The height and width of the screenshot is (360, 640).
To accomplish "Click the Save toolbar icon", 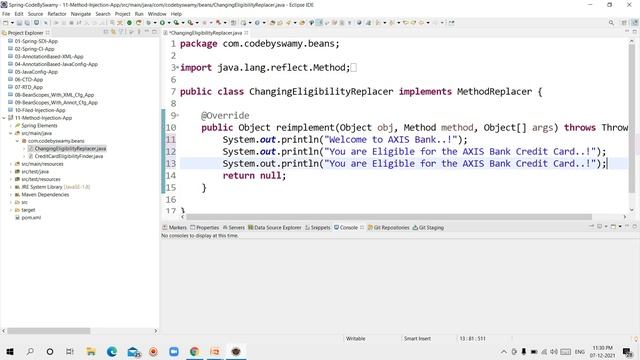I will [19, 23].
